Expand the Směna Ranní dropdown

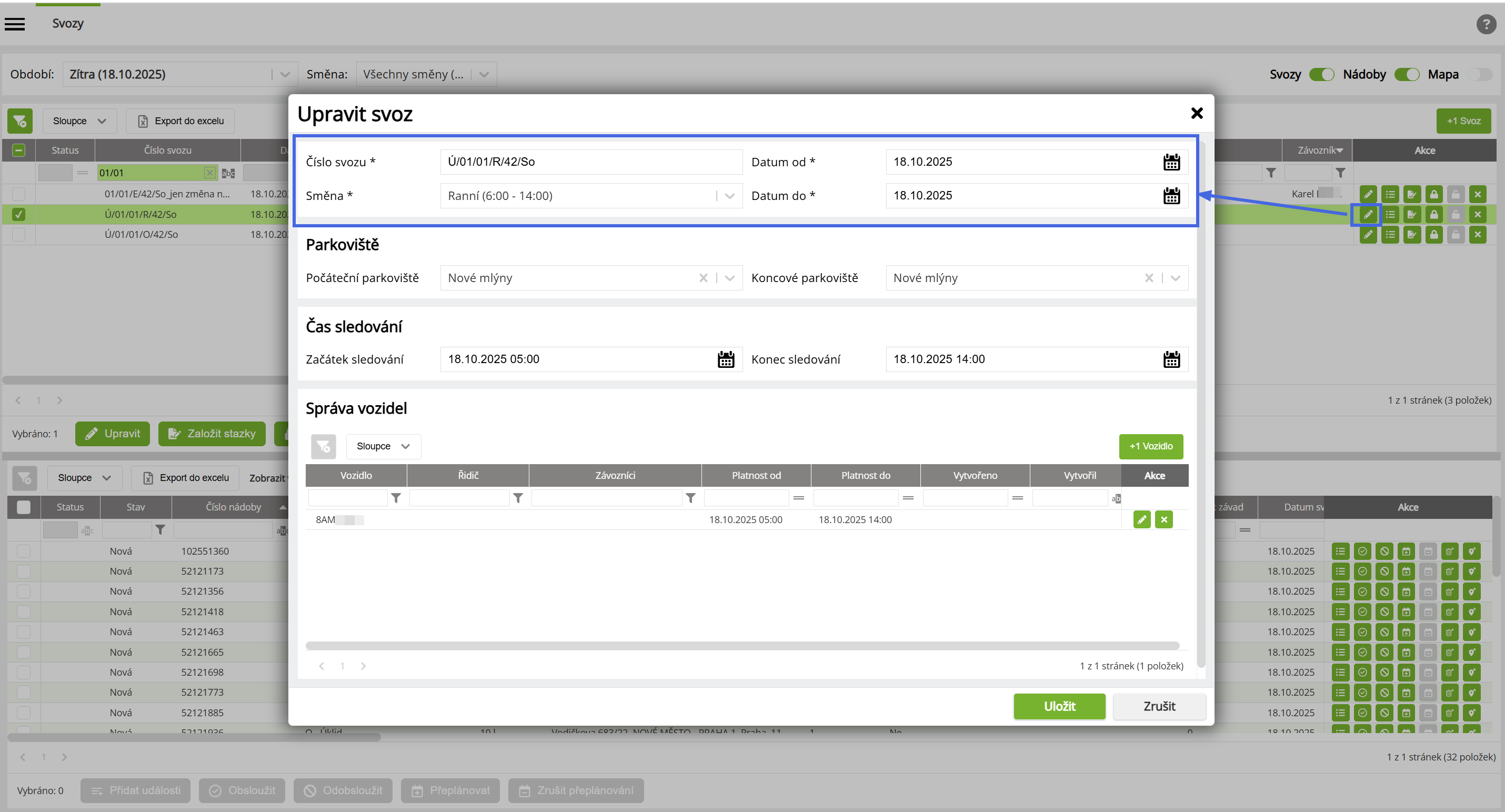(x=729, y=196)
